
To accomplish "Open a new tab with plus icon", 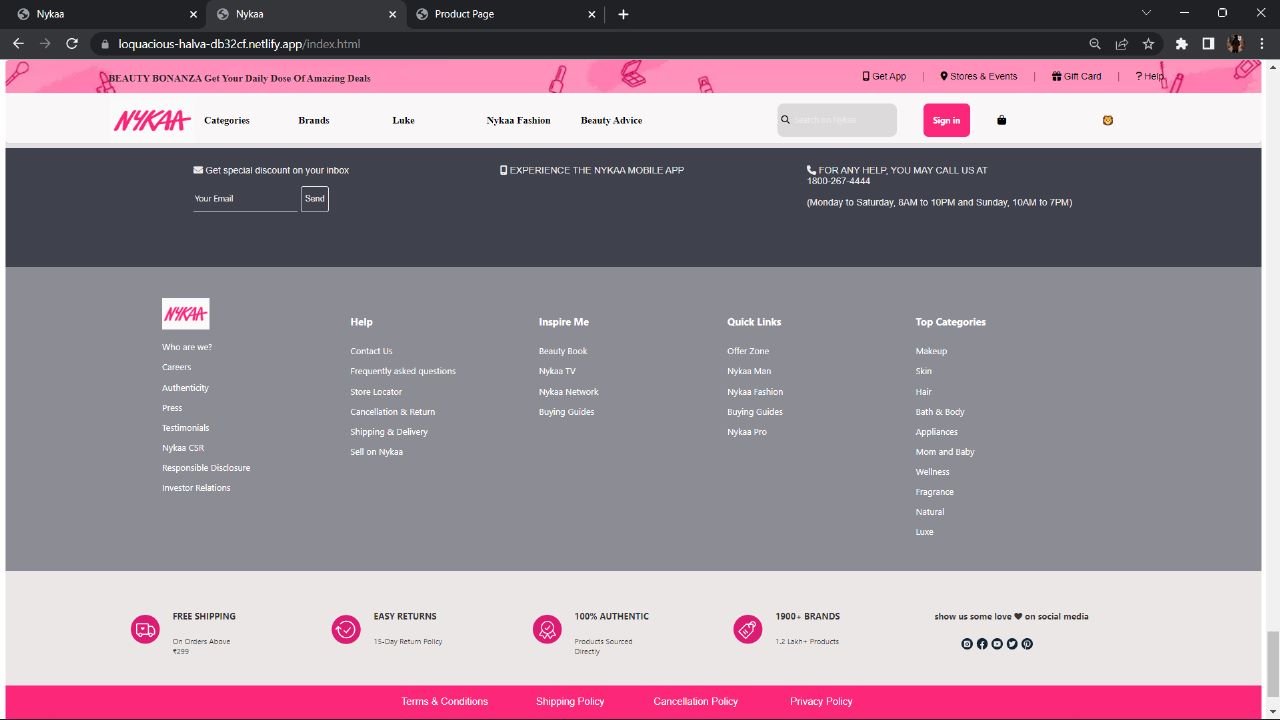I will coord(623,14).
